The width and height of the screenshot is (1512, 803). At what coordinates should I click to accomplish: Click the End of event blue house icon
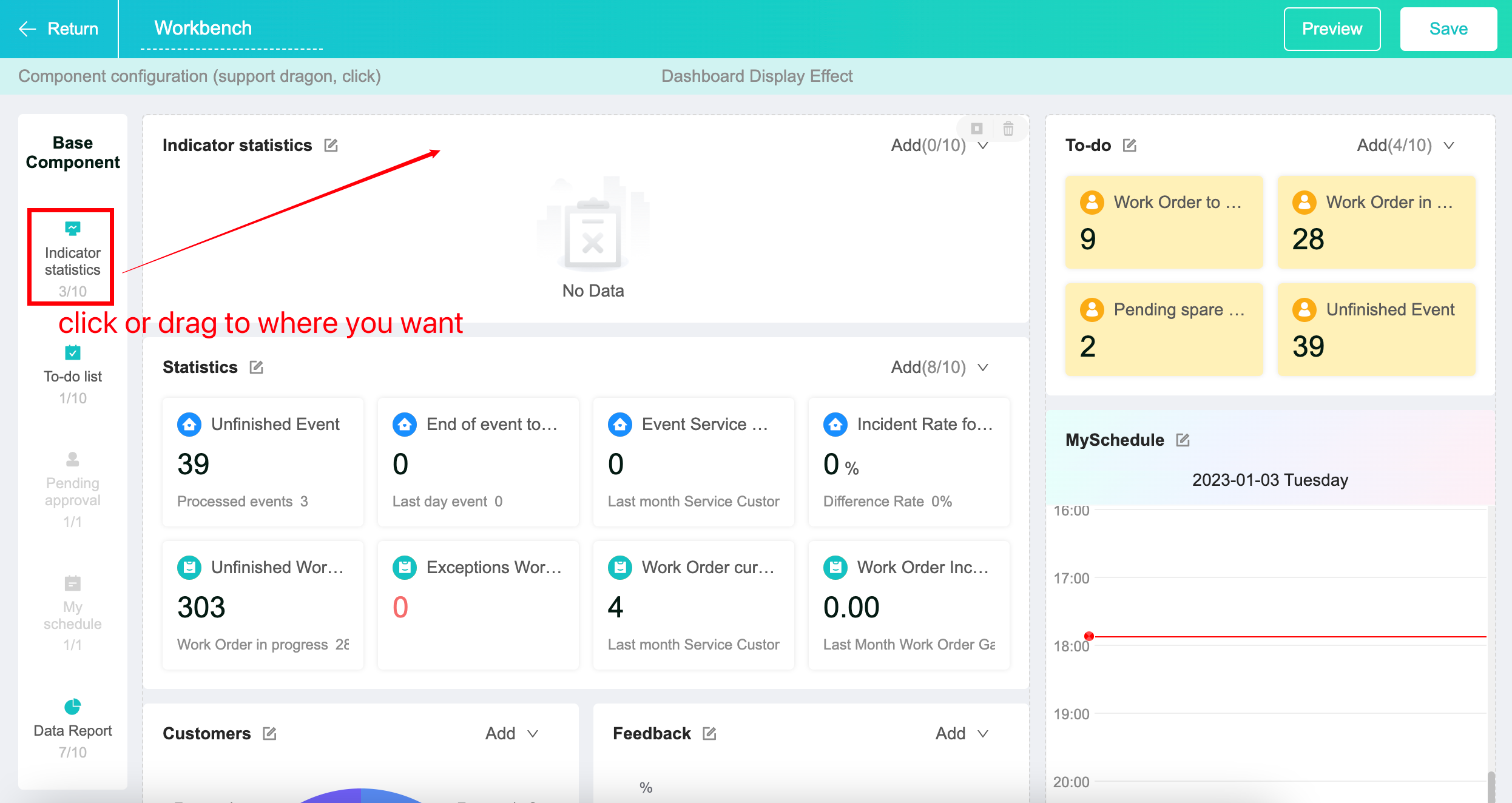point(405,424)
